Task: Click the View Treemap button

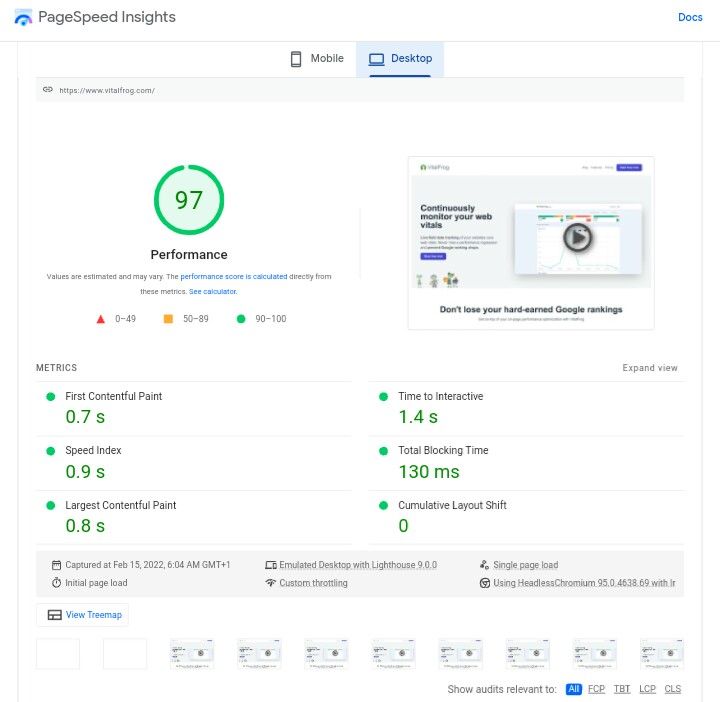Action: point(83,615)
